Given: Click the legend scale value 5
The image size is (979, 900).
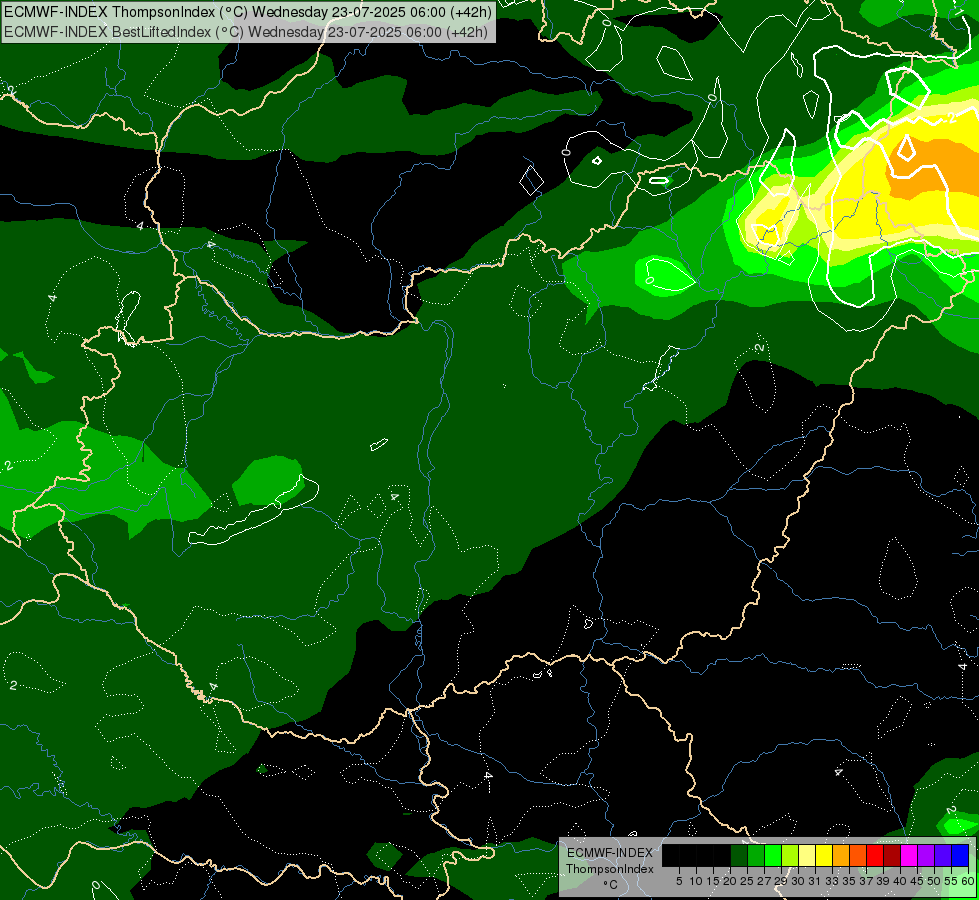Looking at the screenshot, I should pyautogui.click(x=679, y=881).
